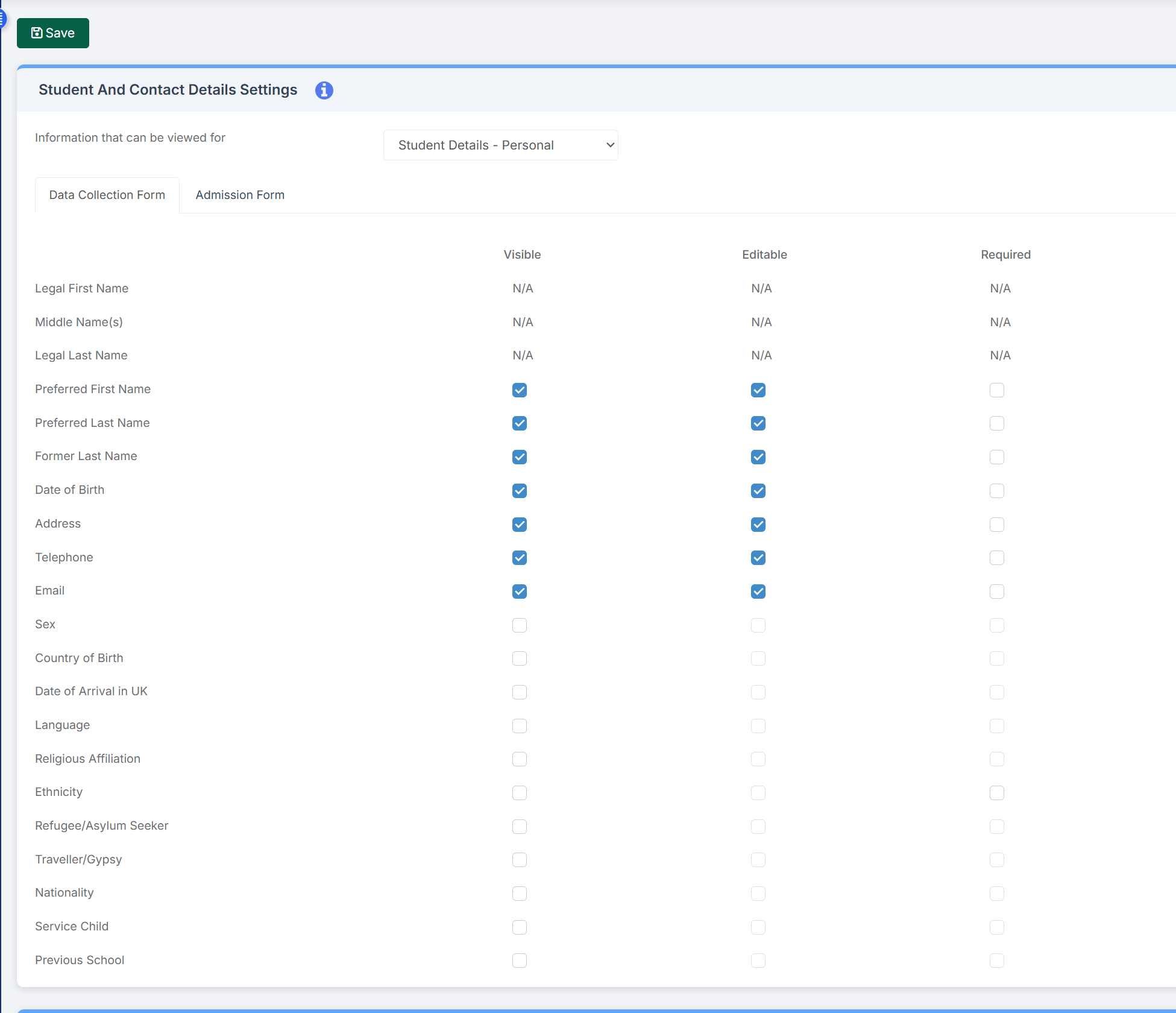Toggle Visible checkbox for Email
Viewport: 1176px width, 1013px height.
pyautogui.click(x=520, y=592)
